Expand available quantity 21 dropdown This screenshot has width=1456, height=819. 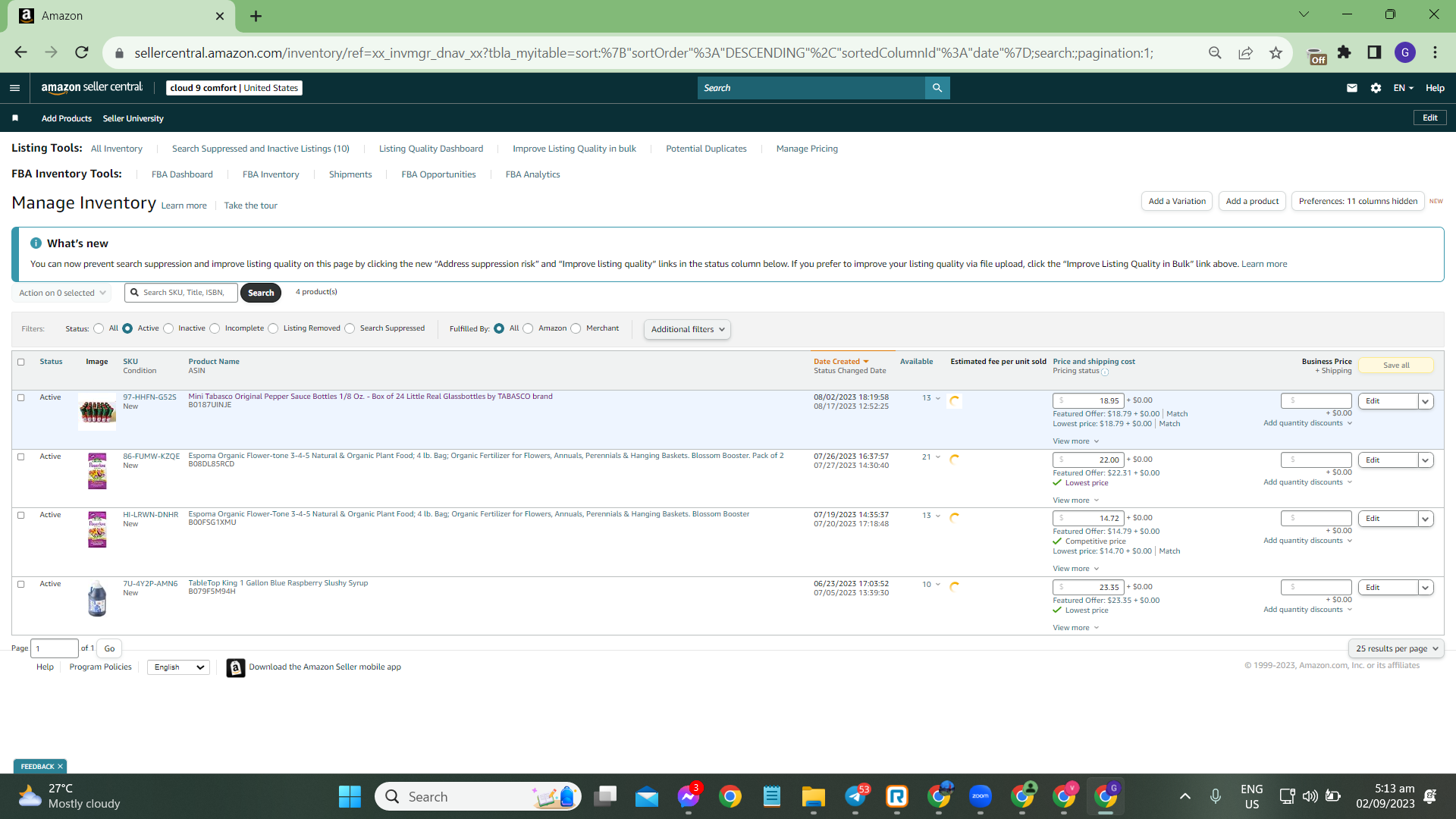pos(931,457)
